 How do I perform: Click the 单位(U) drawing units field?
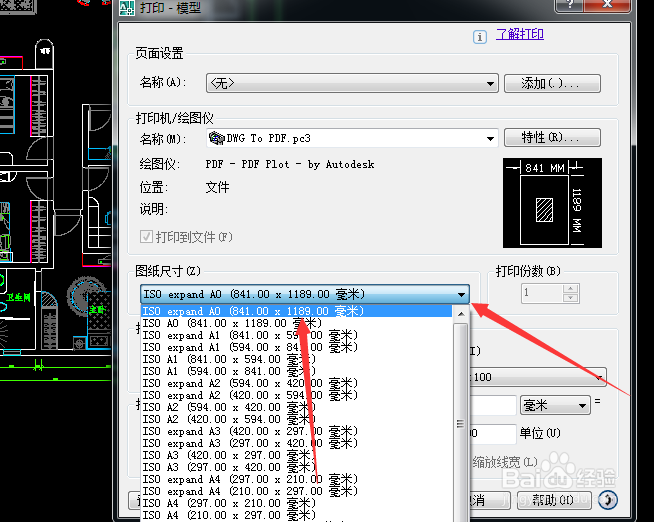pyautogui.click(x=493, y=434)
